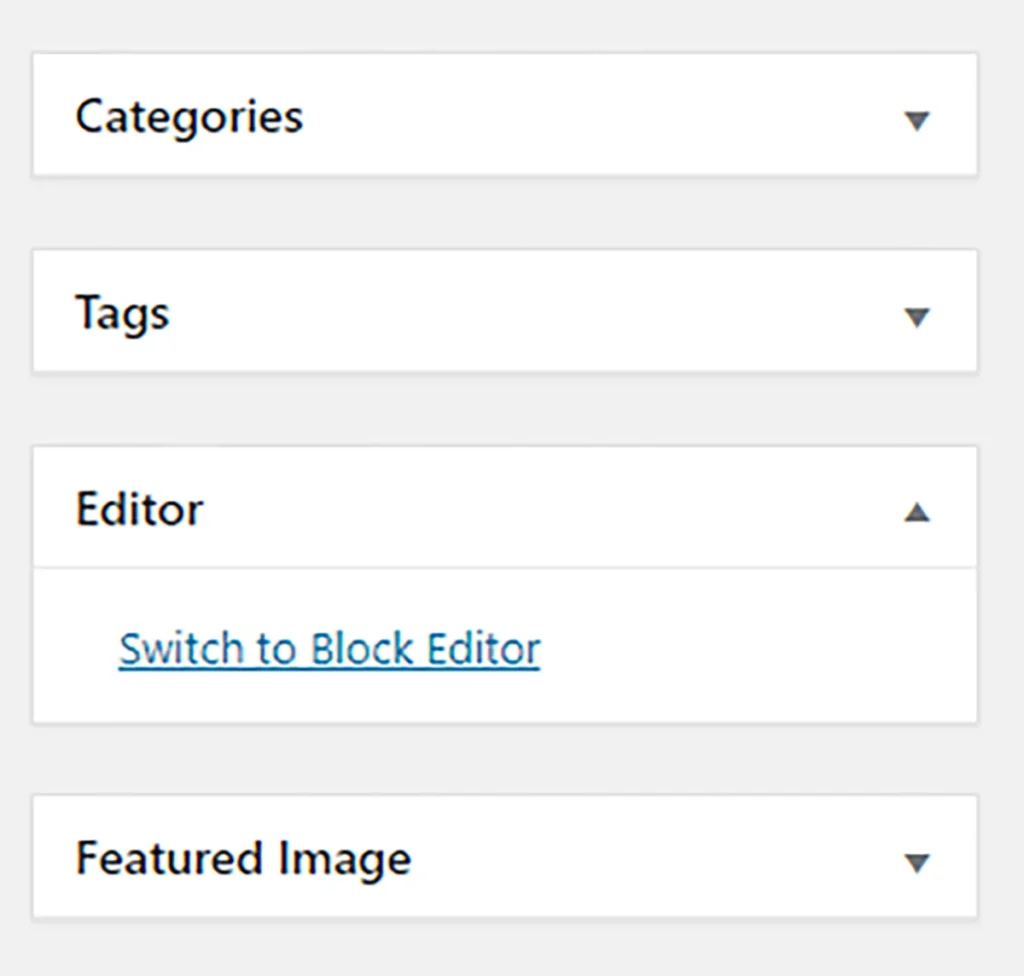Click the word "Switch" in the Editor panel
This screenshot has height=976, width=1024.
[x=181, y=649]
